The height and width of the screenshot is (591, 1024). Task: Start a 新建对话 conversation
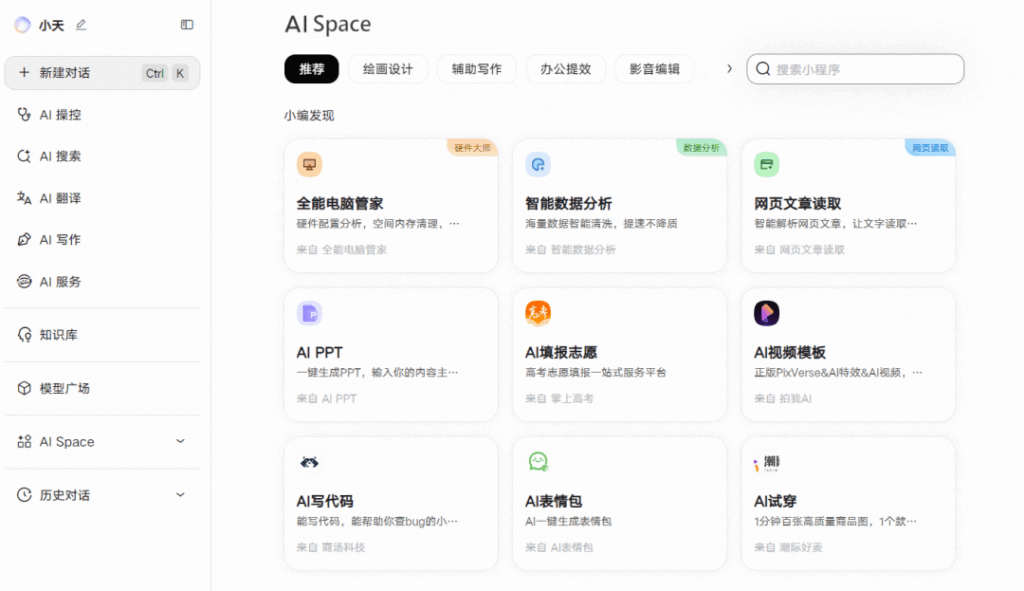click(70, 72)
